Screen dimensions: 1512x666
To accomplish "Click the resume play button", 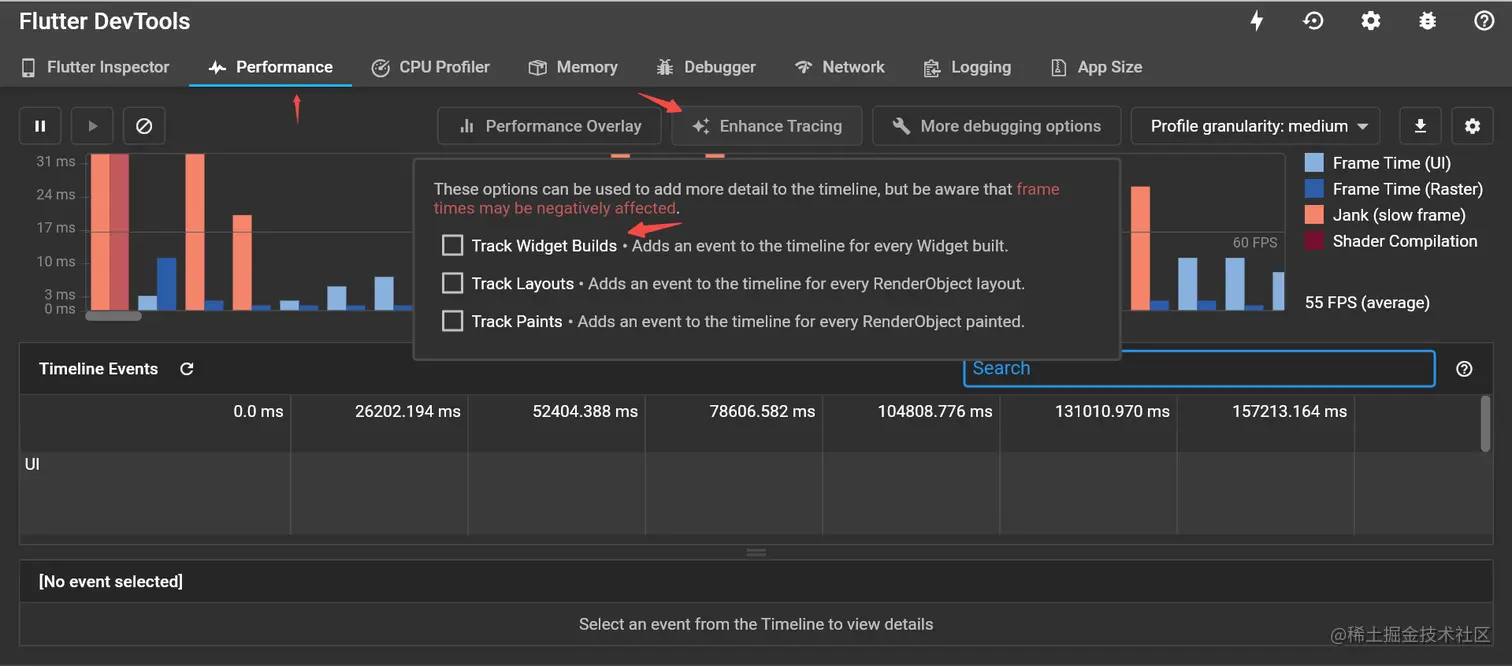I will (92, 126).
